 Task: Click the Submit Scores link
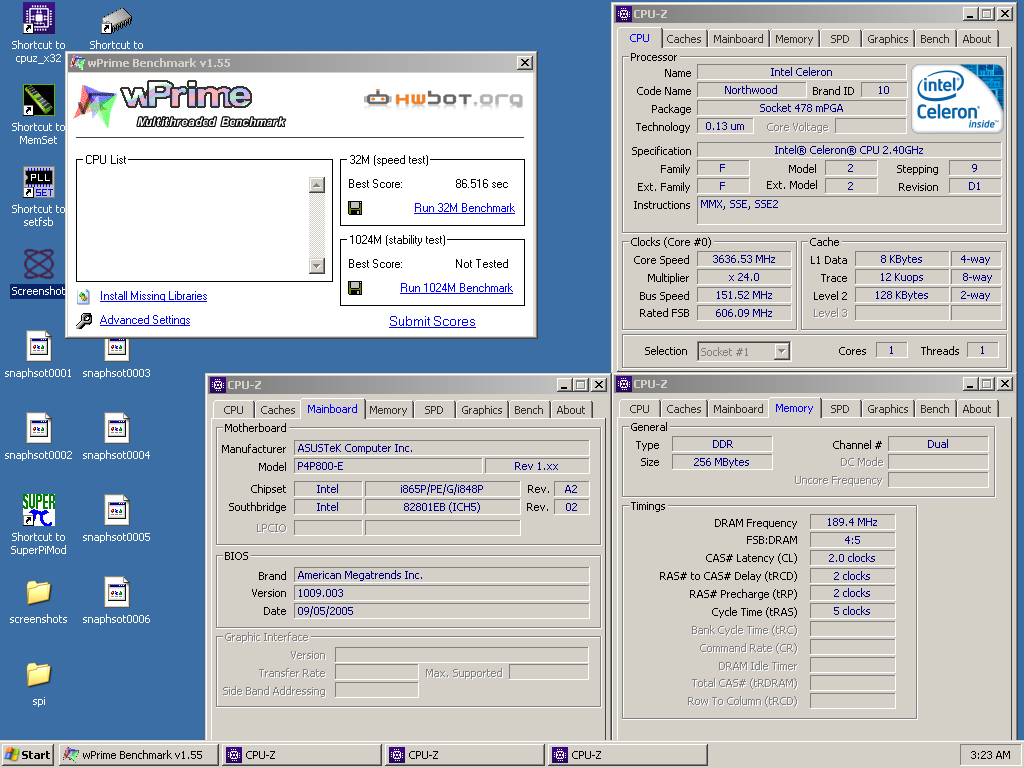[432, 321]
